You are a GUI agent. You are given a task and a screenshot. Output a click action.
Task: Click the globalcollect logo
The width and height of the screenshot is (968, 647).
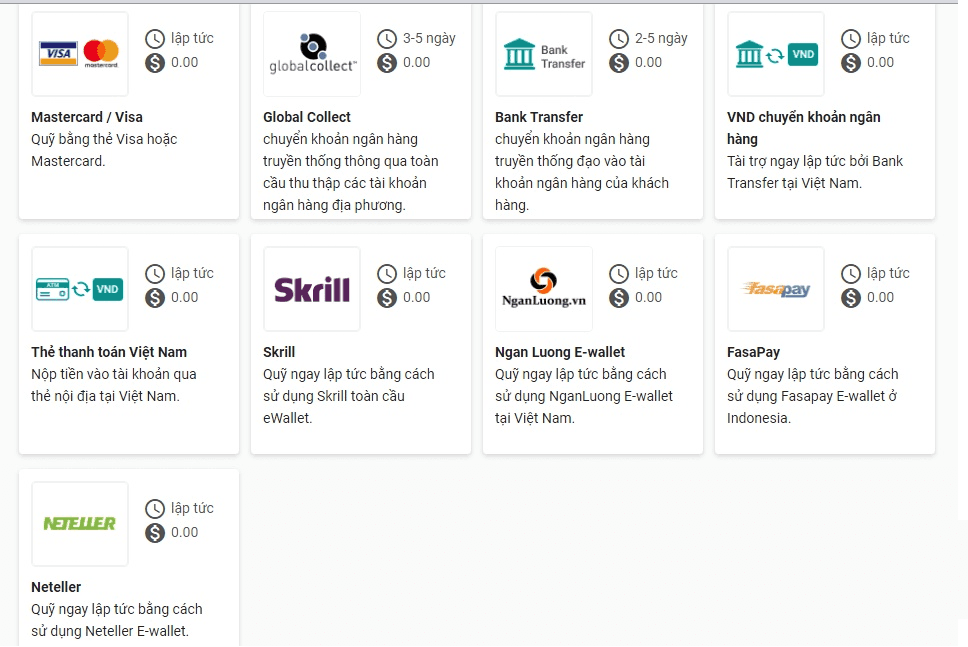coord(312,54)
